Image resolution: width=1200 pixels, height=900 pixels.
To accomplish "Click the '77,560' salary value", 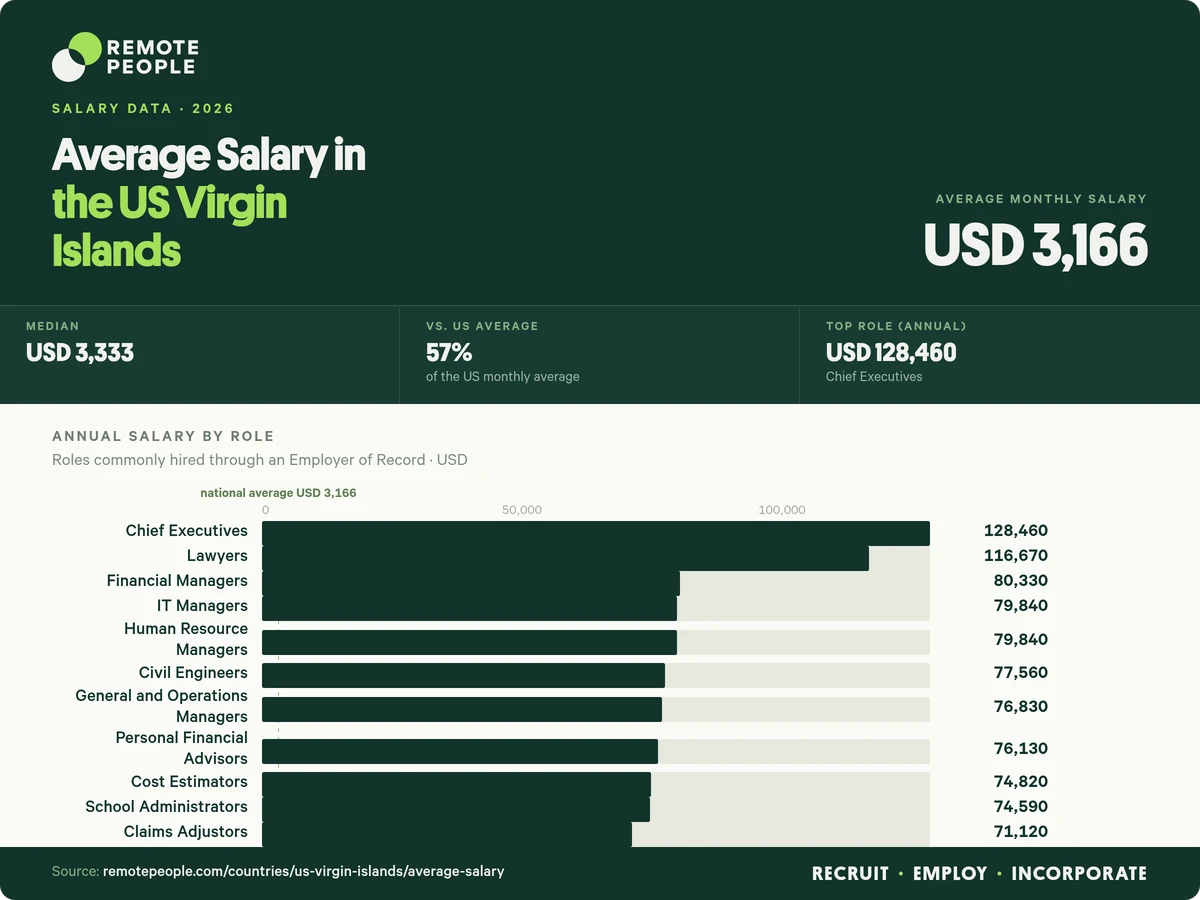I will pyautogui.click(x=1021, y=673).
